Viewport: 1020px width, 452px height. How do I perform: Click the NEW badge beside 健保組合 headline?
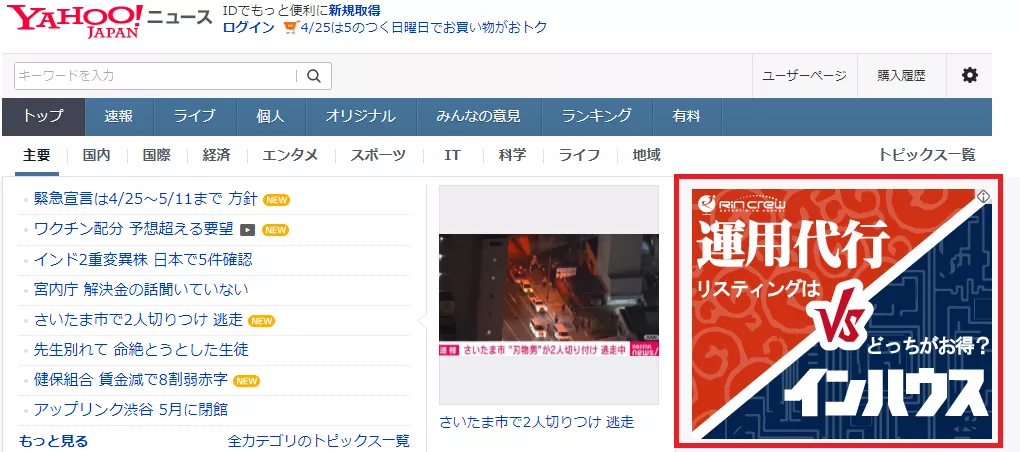[x=246, y=380]
